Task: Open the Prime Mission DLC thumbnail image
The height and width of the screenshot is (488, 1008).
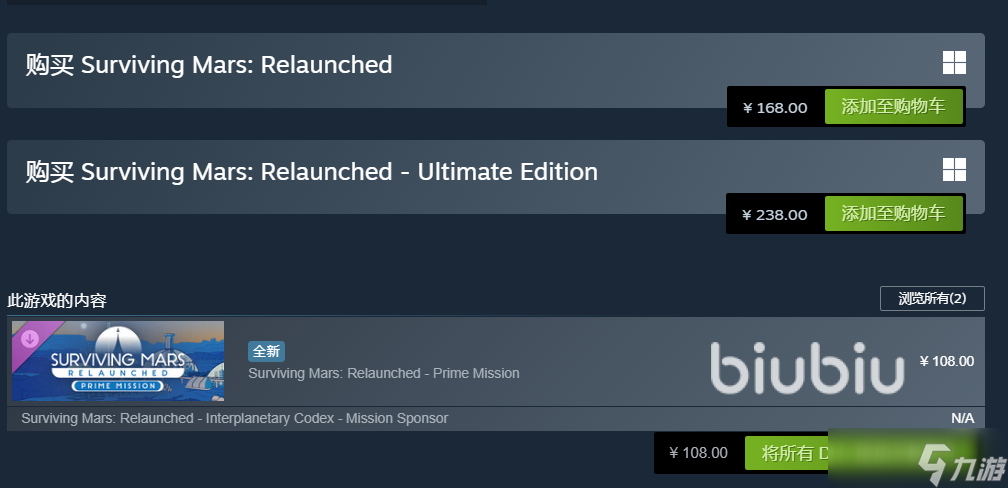Action: pos(118,362)
